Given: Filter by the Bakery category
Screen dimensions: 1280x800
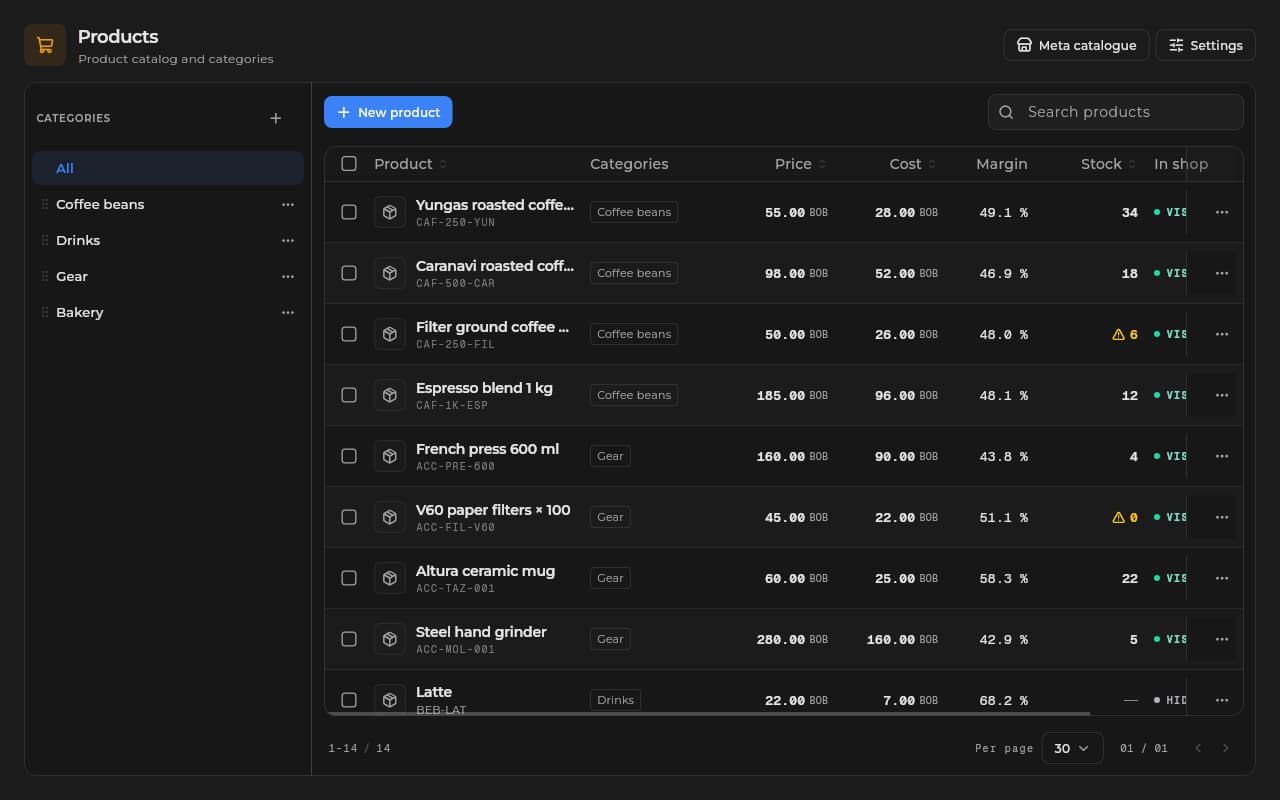Looking at the screenshot, I should point(168,312).
